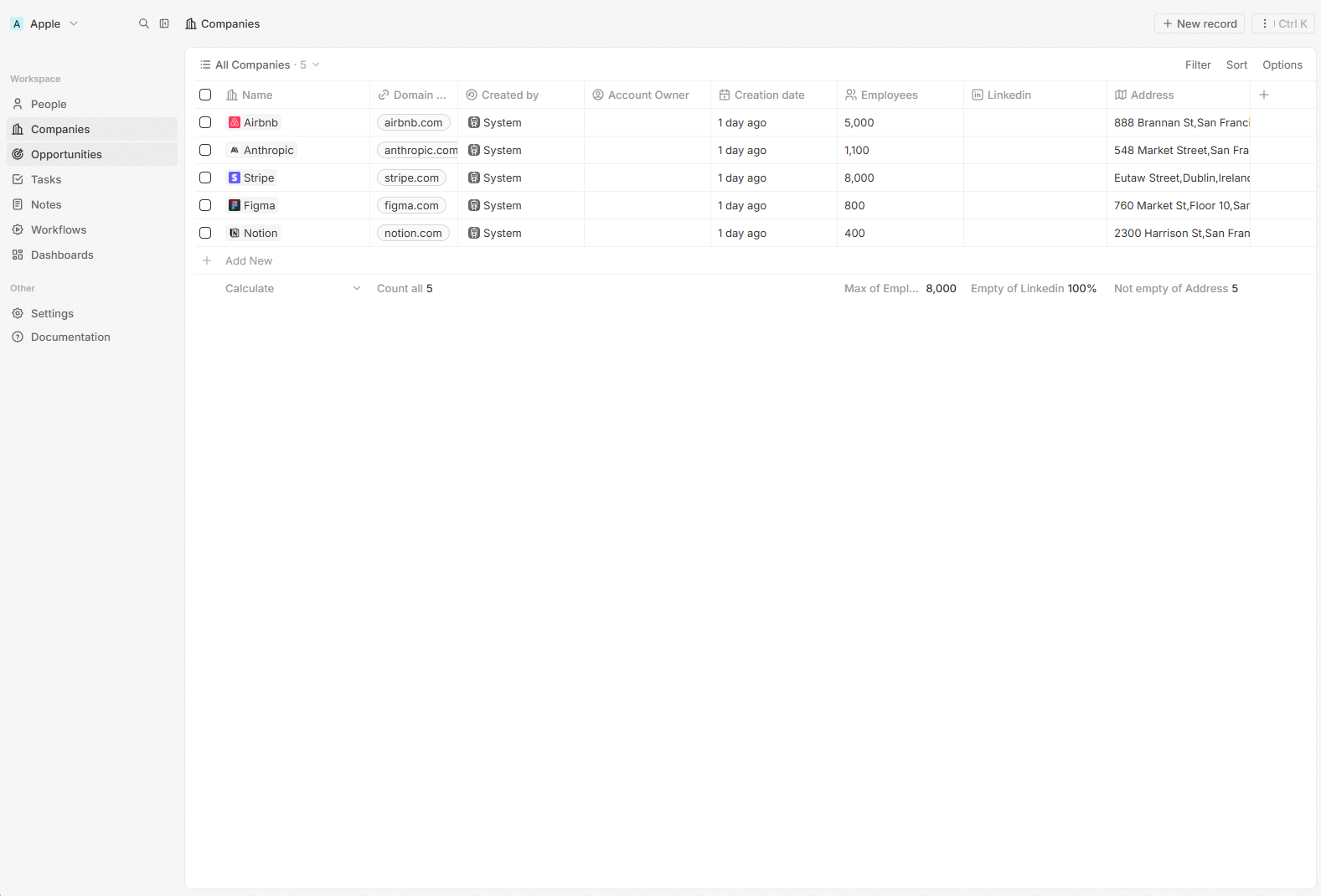Open the Ctrl K command menu button
The image size is (1321, 896).
pos(1283,23)
